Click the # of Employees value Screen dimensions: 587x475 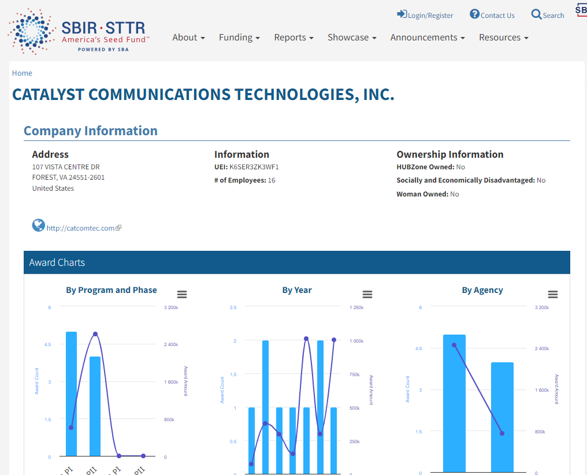(271, 180)
